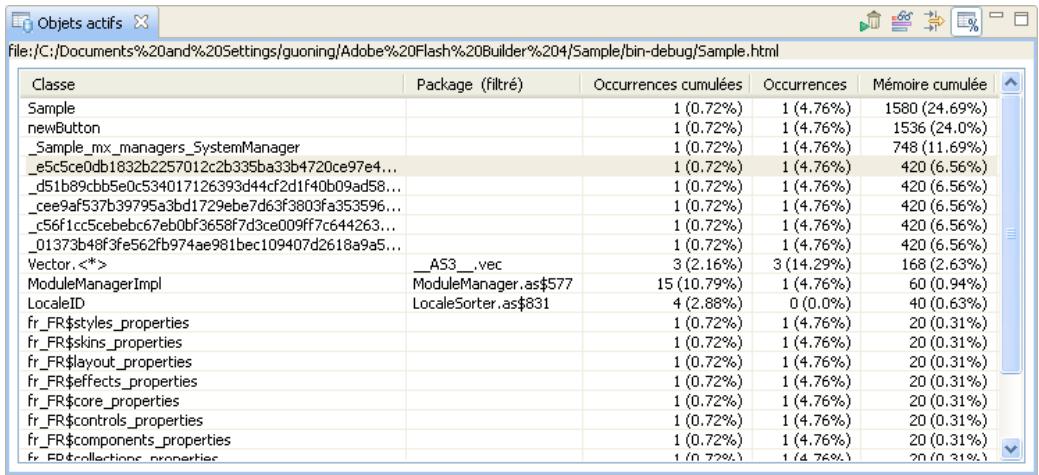The width and height of the screenshot is (1039, 475).
Task: Select the _Sample_mx_managers_SystemManager row
Action: tap(511, 147)
